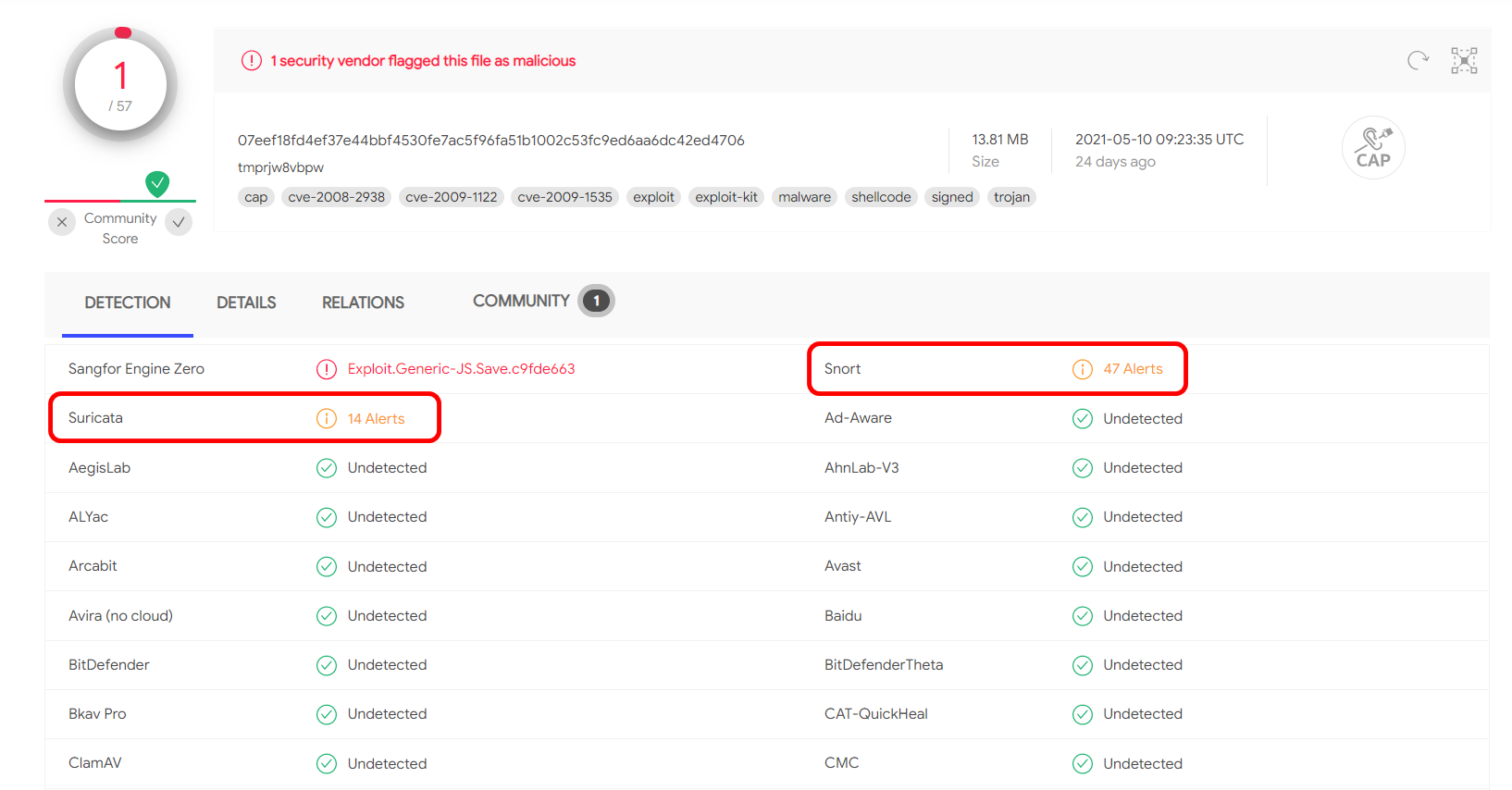Open the 14 Alerts Suricata link

(x=376, y=419)
